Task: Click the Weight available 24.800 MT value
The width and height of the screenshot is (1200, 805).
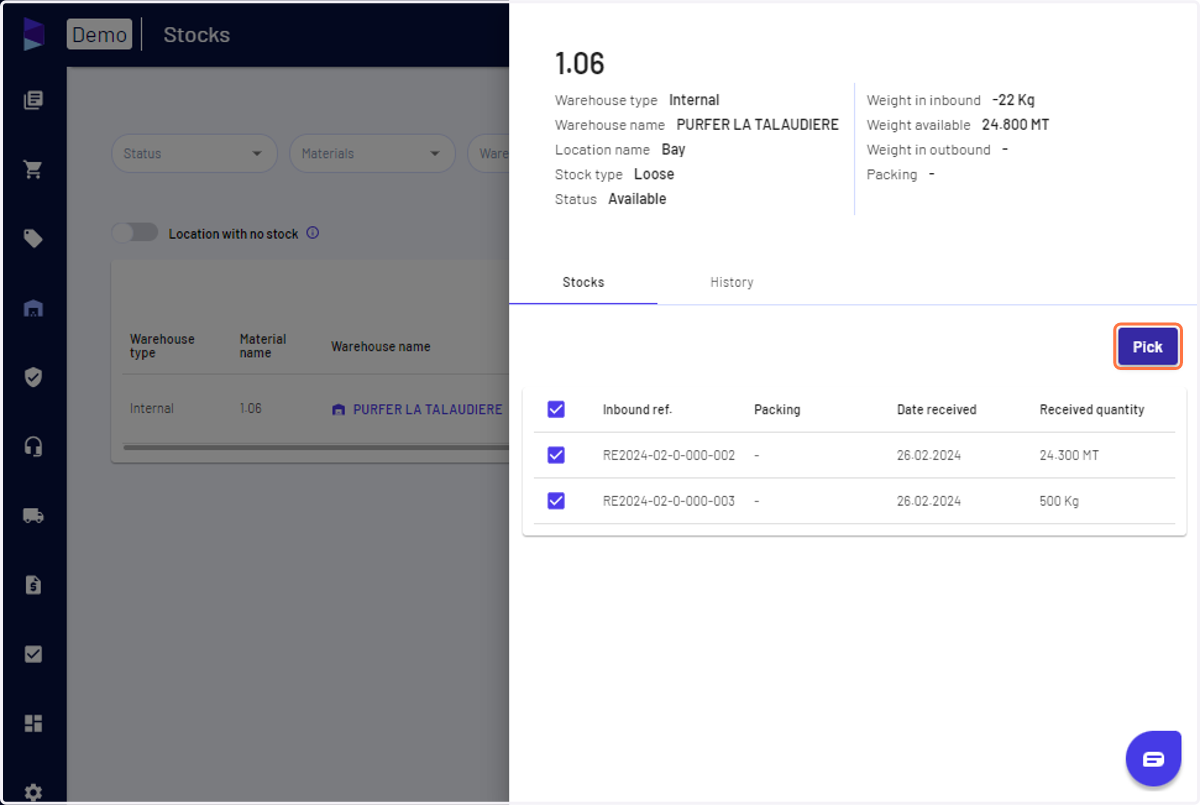Action: (1015, 125)
